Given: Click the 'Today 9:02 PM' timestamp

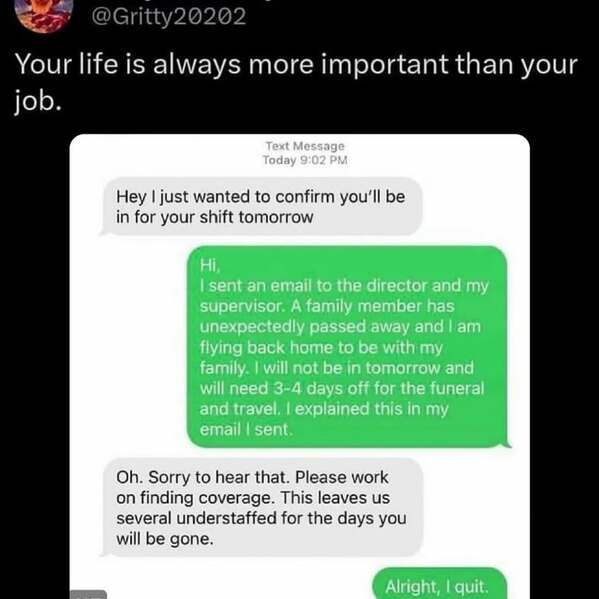Looking at the screenshot, I should click(305, 160).
